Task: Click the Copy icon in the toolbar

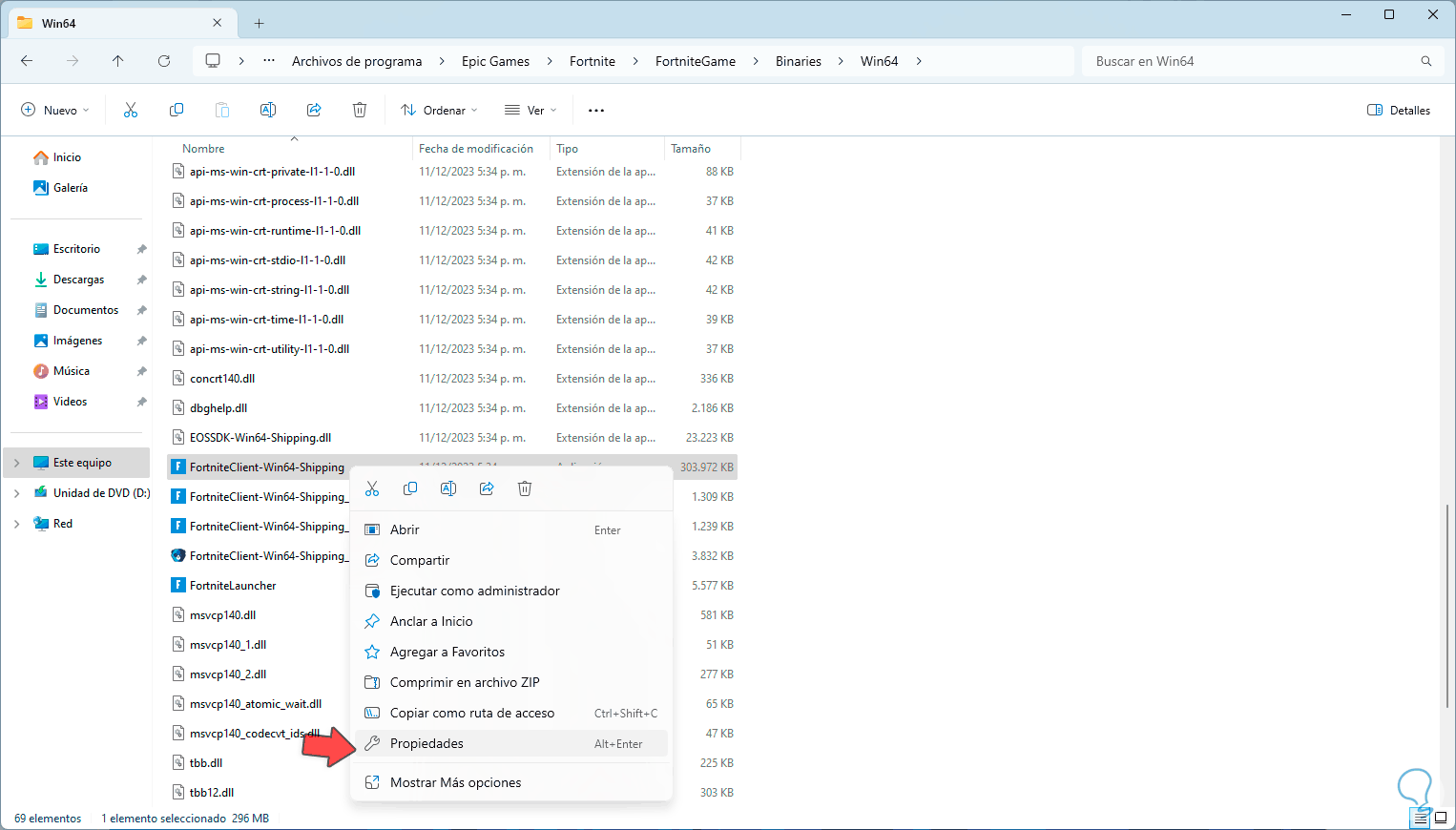Action: (177, 111)
